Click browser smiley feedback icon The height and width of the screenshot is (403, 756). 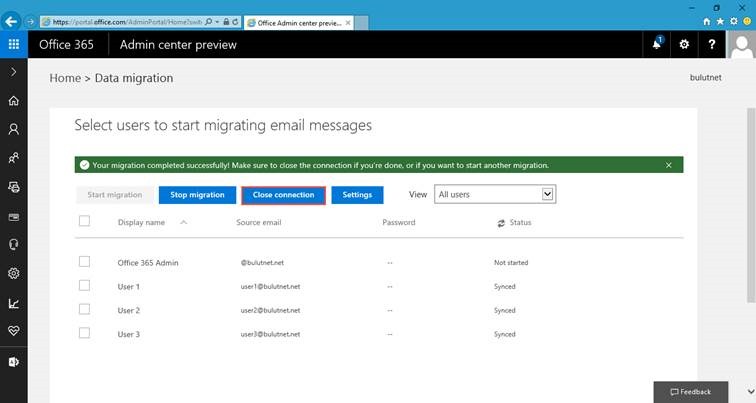pyautogui.click(x=747, y=22)
